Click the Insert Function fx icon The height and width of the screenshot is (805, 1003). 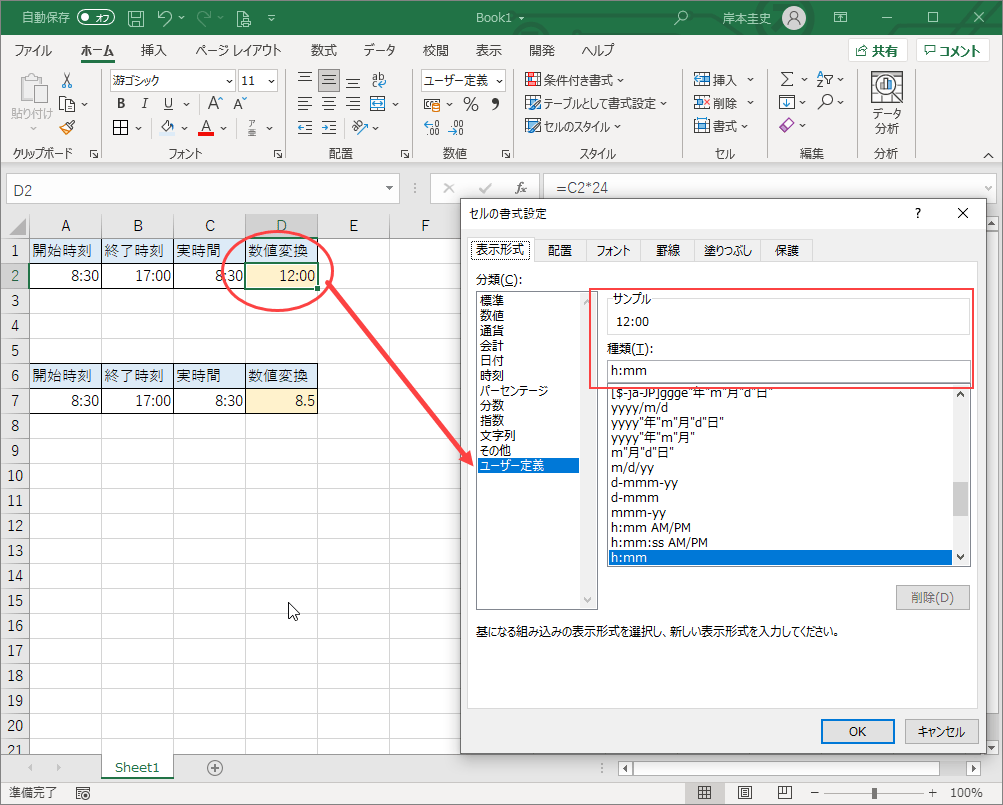(x=521, y=188)
